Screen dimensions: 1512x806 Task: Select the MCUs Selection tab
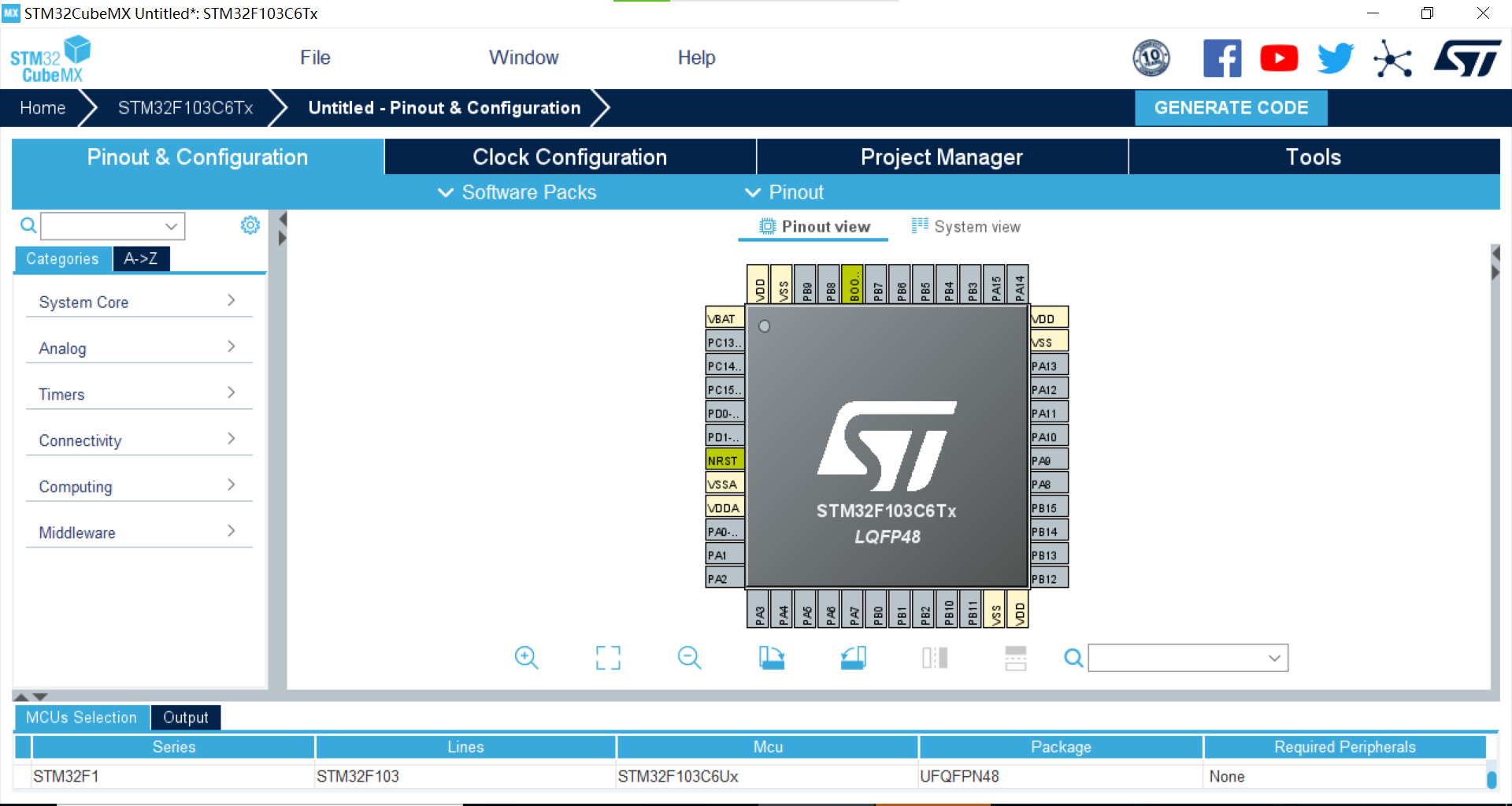tap(81, 717)
